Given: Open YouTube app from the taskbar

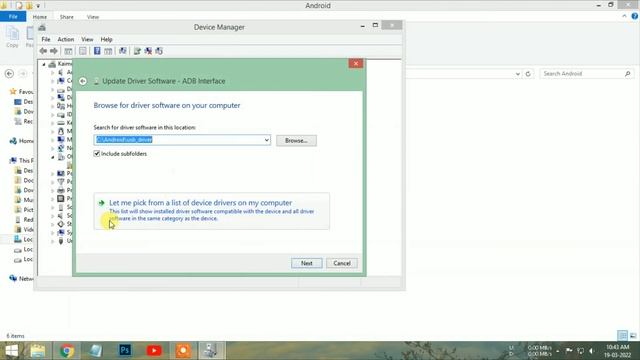Looking at the screenshot, I should (x=154, y=351).
